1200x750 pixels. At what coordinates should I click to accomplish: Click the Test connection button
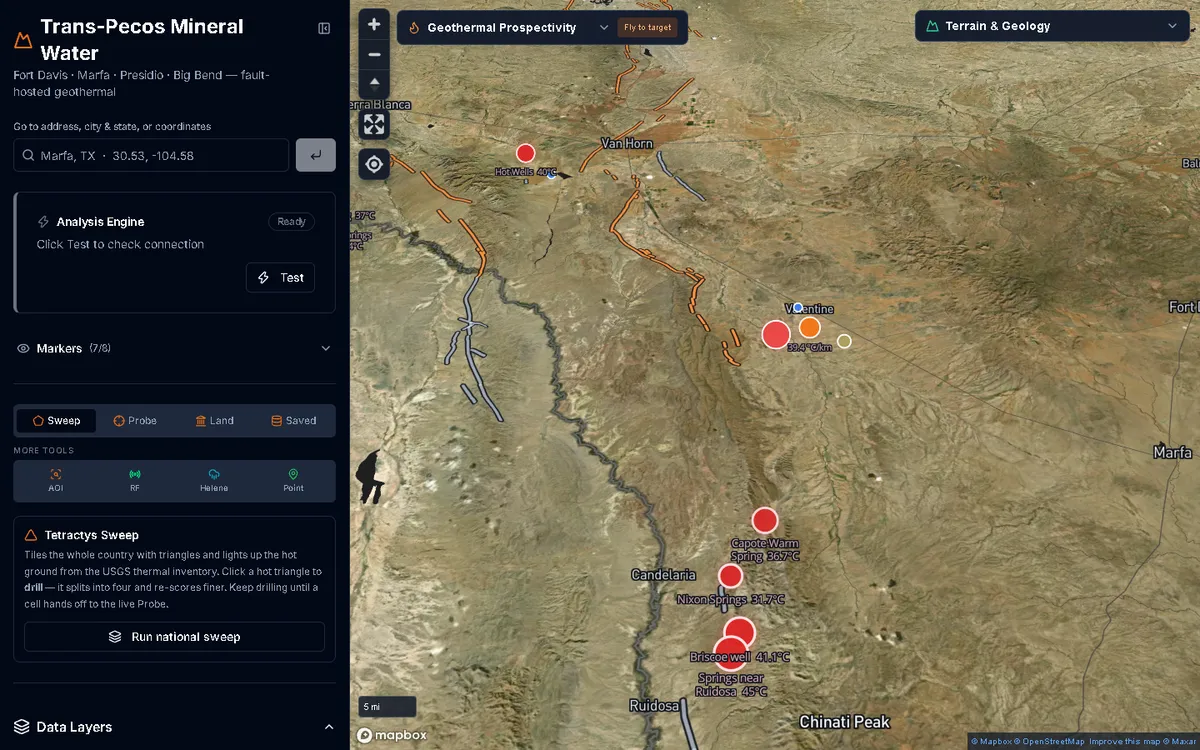(280, 278)
